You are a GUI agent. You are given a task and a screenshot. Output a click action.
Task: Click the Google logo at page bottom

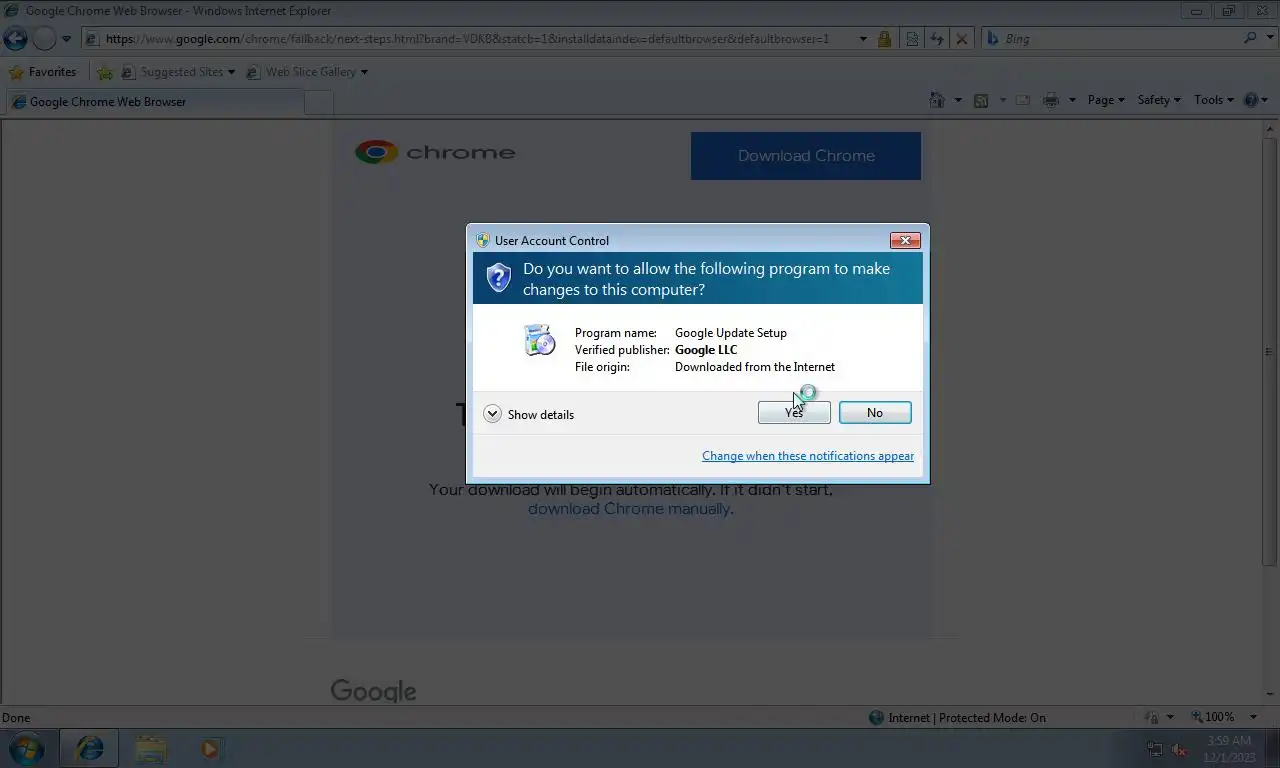click(373, 691)
